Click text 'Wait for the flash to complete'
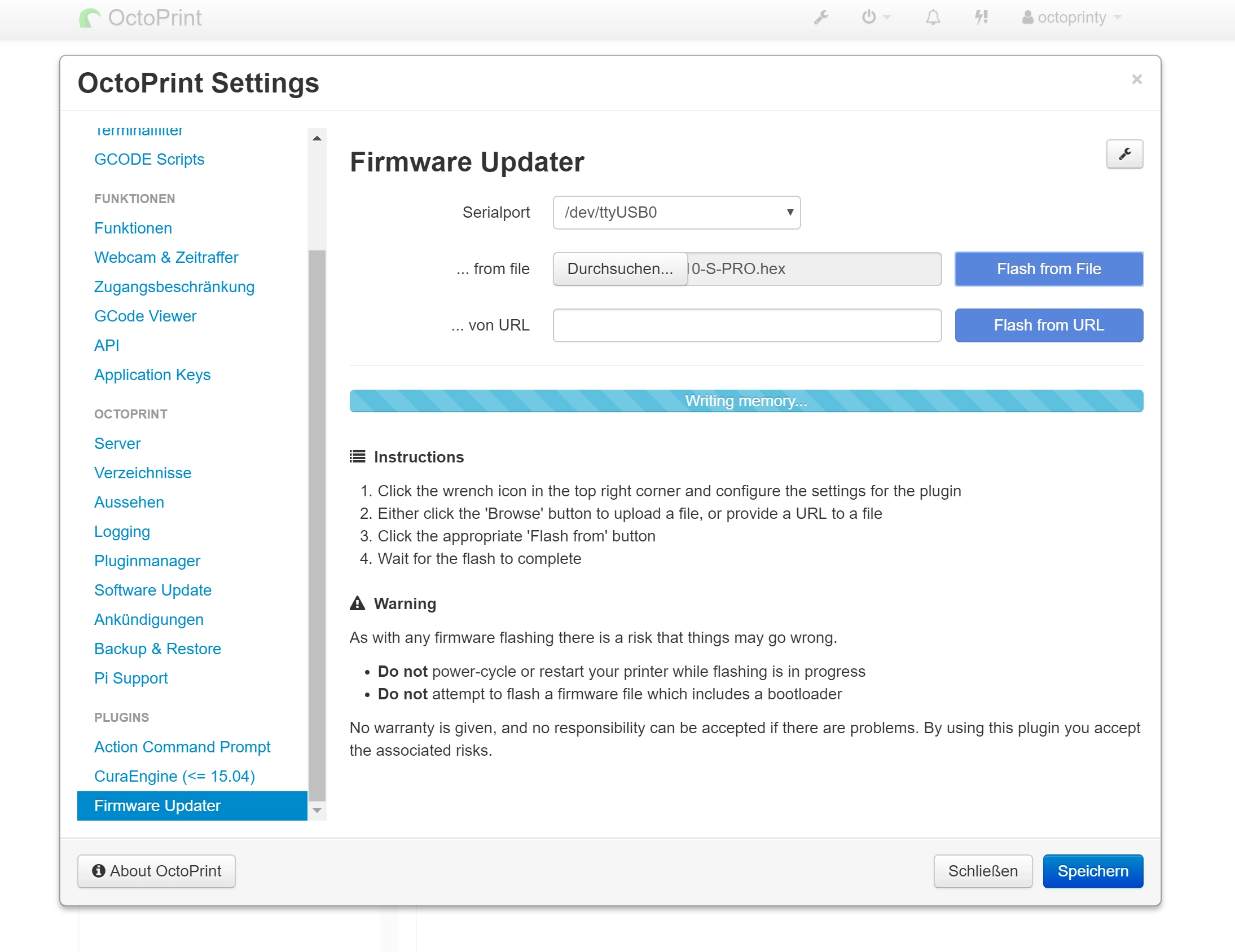This screenshot has width=1235, height=952. pos(480,559)
